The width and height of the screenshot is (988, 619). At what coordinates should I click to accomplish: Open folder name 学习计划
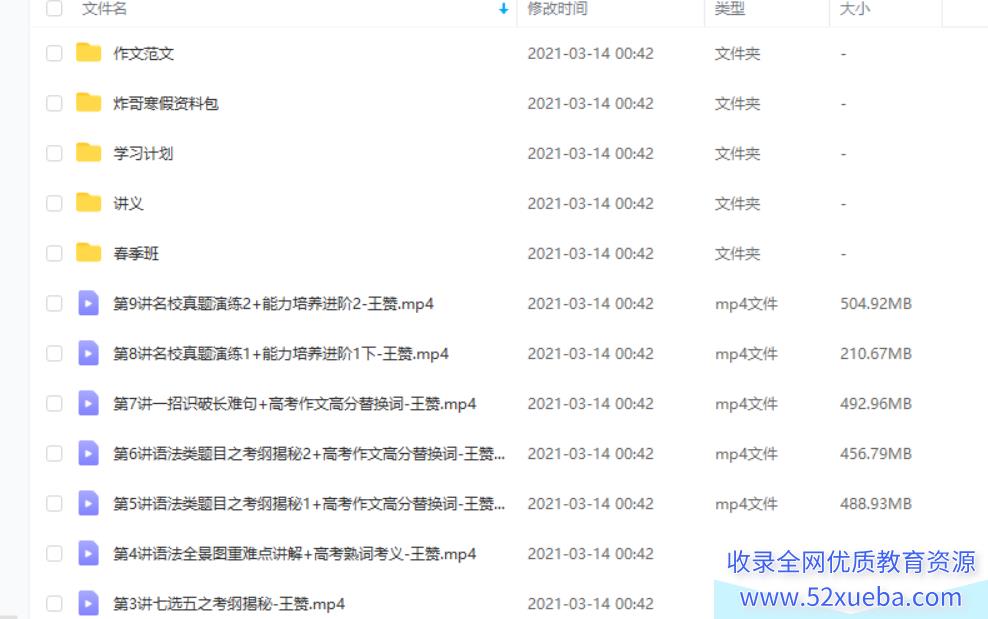pos(143,153)
